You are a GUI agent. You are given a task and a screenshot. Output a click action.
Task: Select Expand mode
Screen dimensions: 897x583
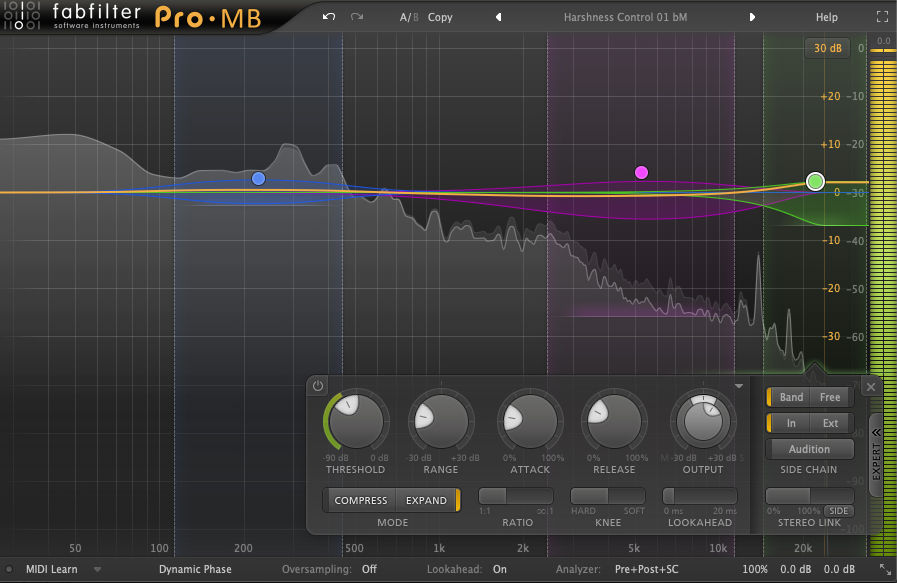pos(427,500)
